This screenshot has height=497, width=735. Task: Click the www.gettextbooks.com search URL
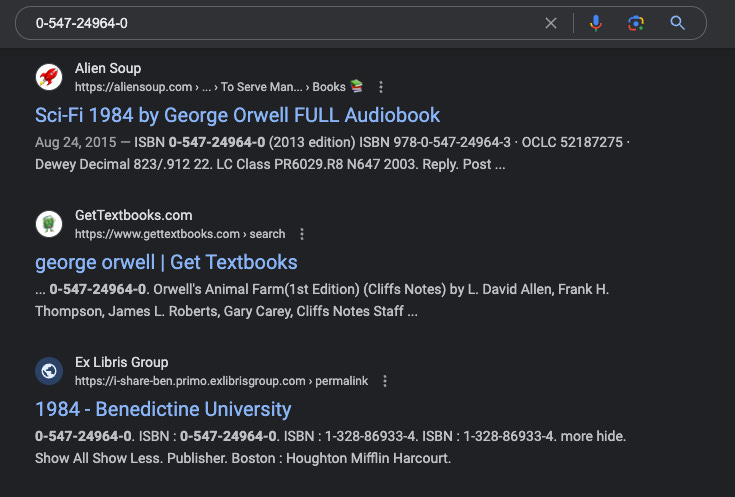(180, 234)
